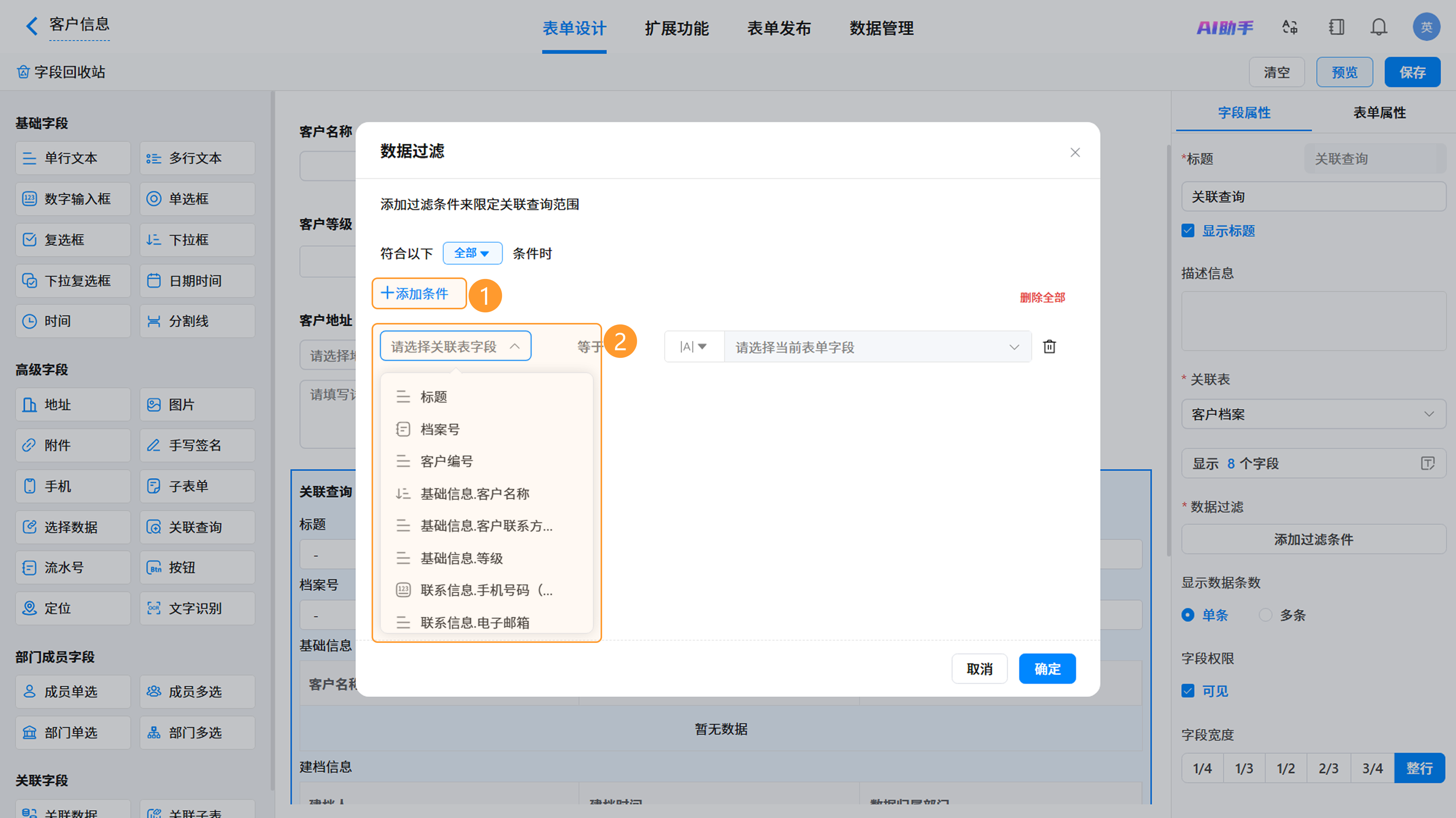Switch to 表单属性 tab

1379,113
